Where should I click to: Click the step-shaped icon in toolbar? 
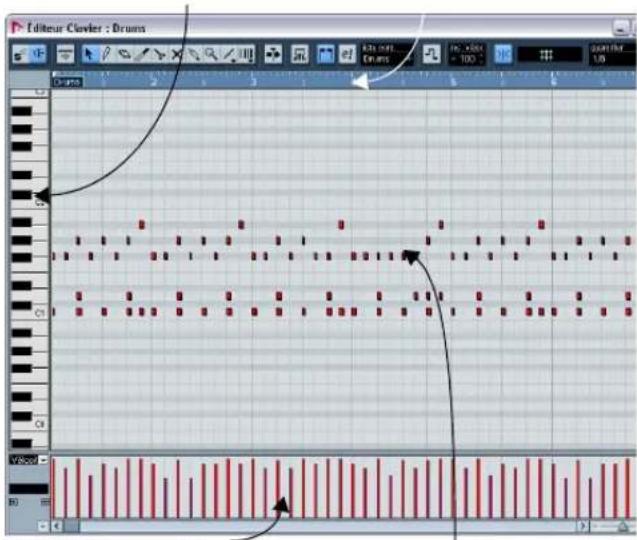[431, 54]
